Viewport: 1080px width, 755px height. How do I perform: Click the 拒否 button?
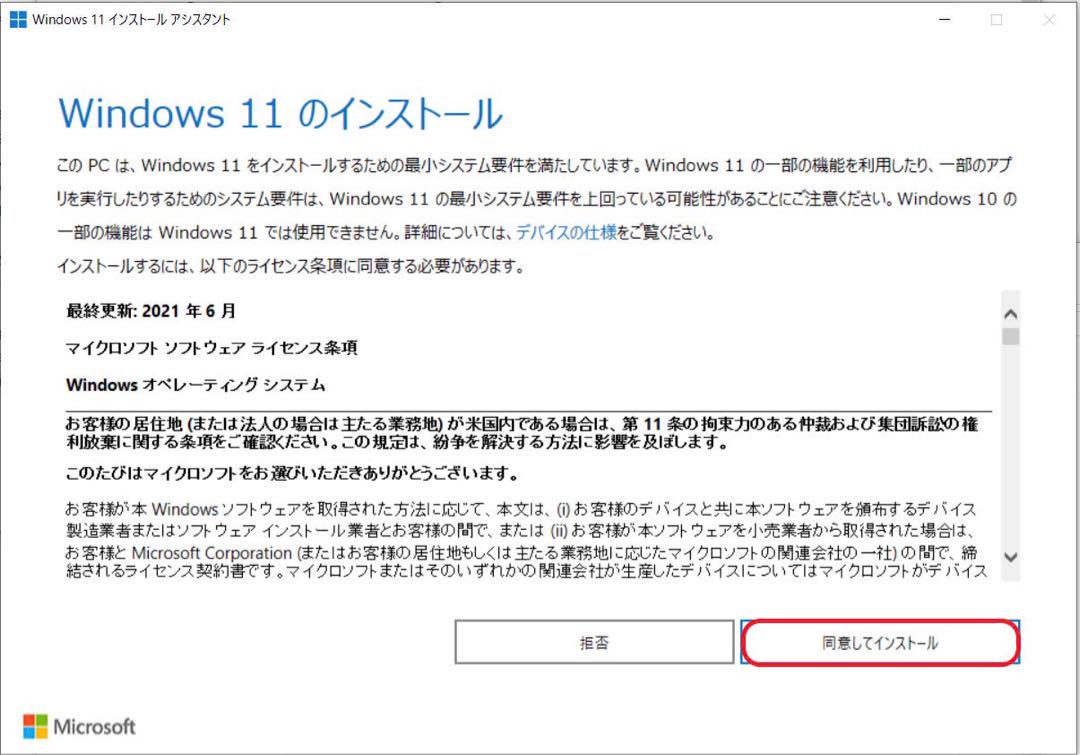594,643
